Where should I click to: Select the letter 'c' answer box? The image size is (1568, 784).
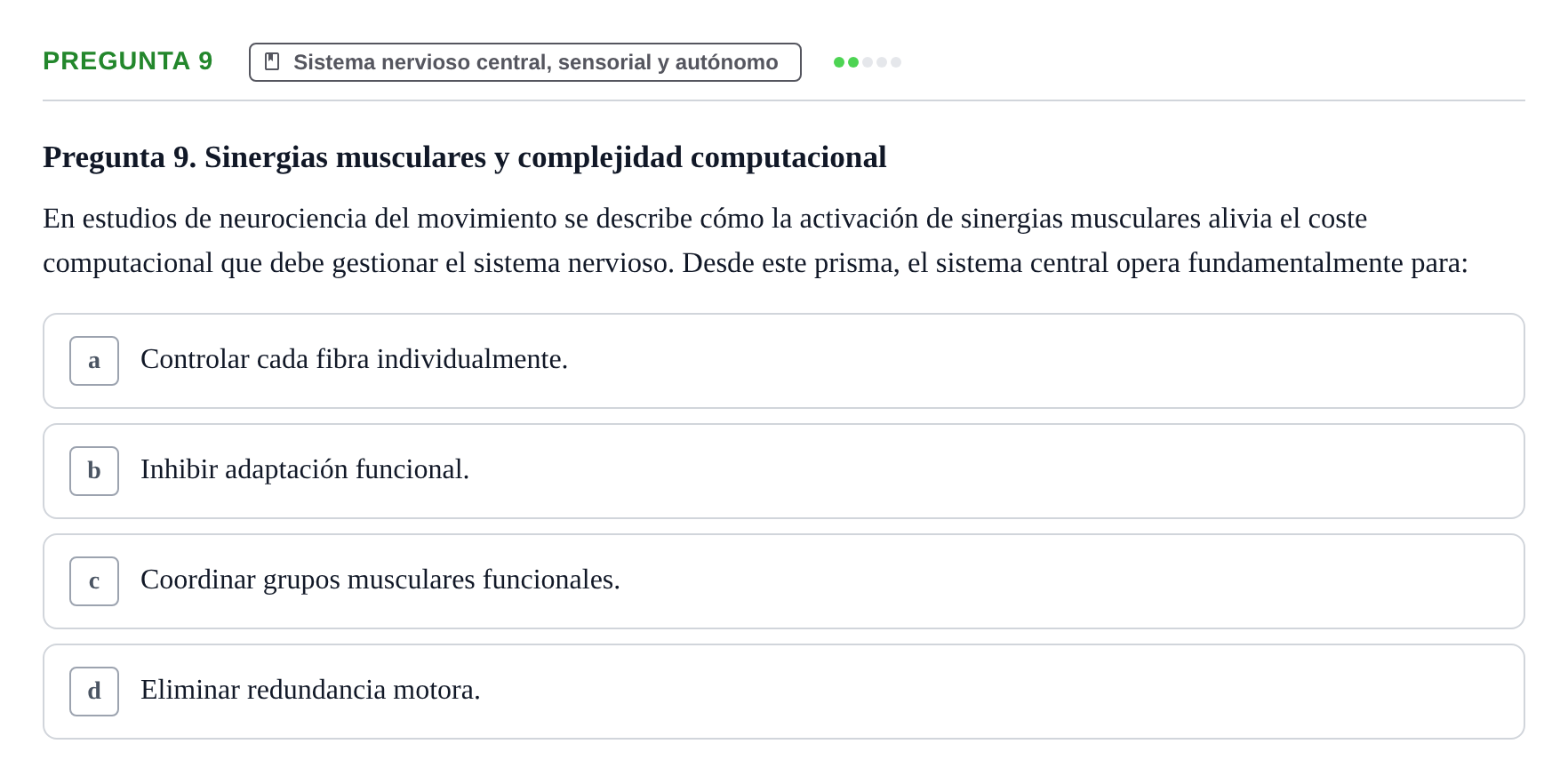pyautogui.click(x=94, y=581)
